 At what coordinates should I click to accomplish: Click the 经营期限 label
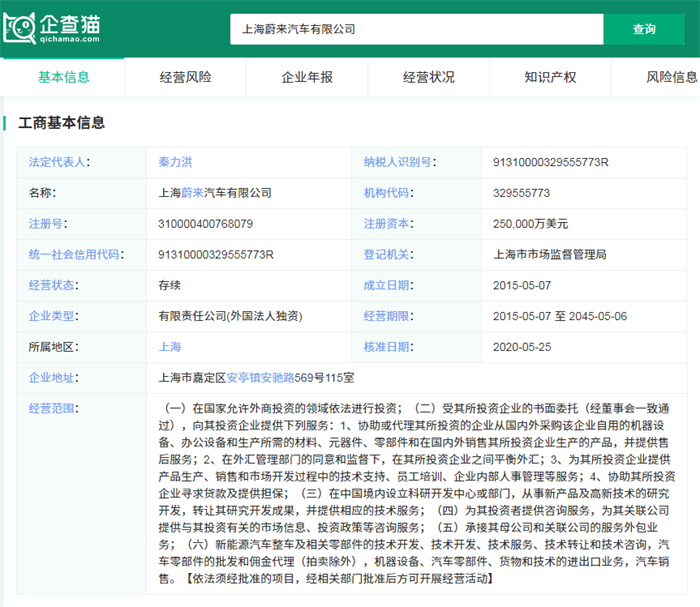(x=388, y=316)
